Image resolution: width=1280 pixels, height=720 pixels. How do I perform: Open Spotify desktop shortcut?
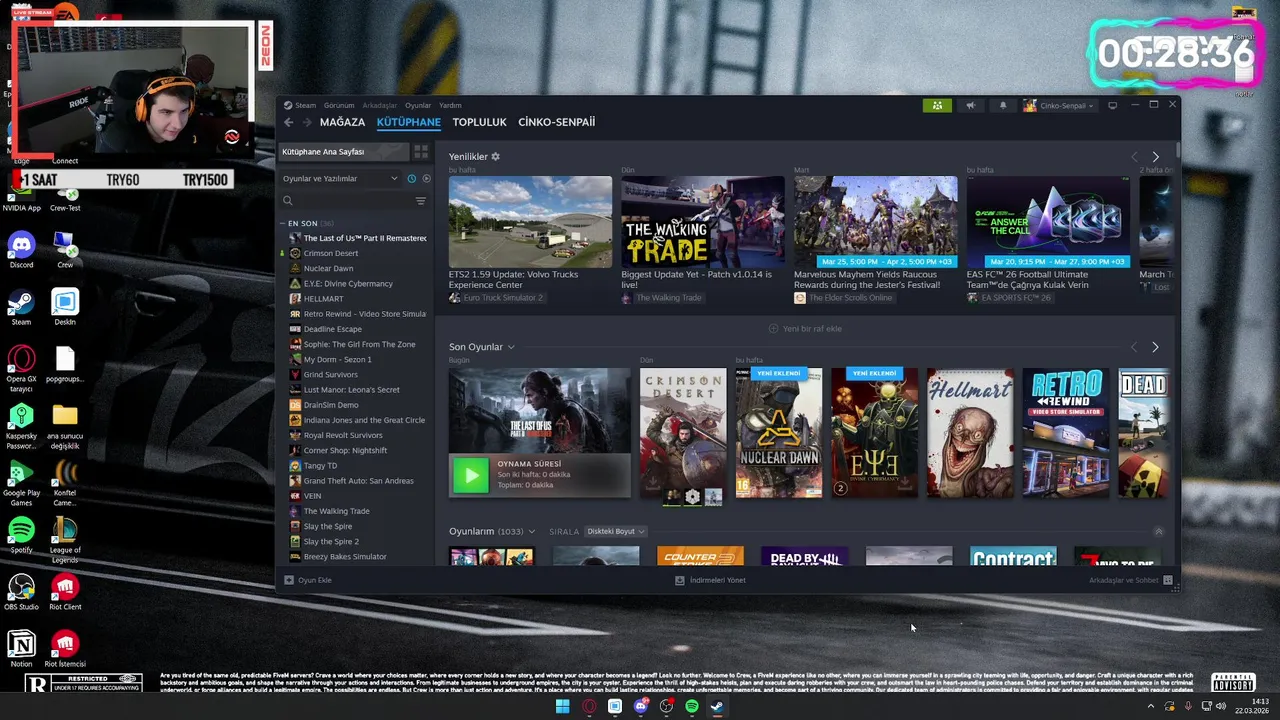tap(21, 535)
